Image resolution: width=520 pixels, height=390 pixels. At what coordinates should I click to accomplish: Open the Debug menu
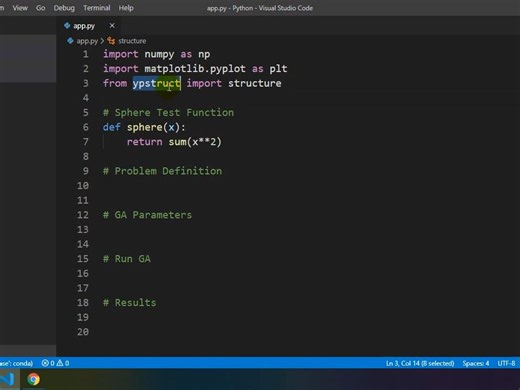click(64, 8)
